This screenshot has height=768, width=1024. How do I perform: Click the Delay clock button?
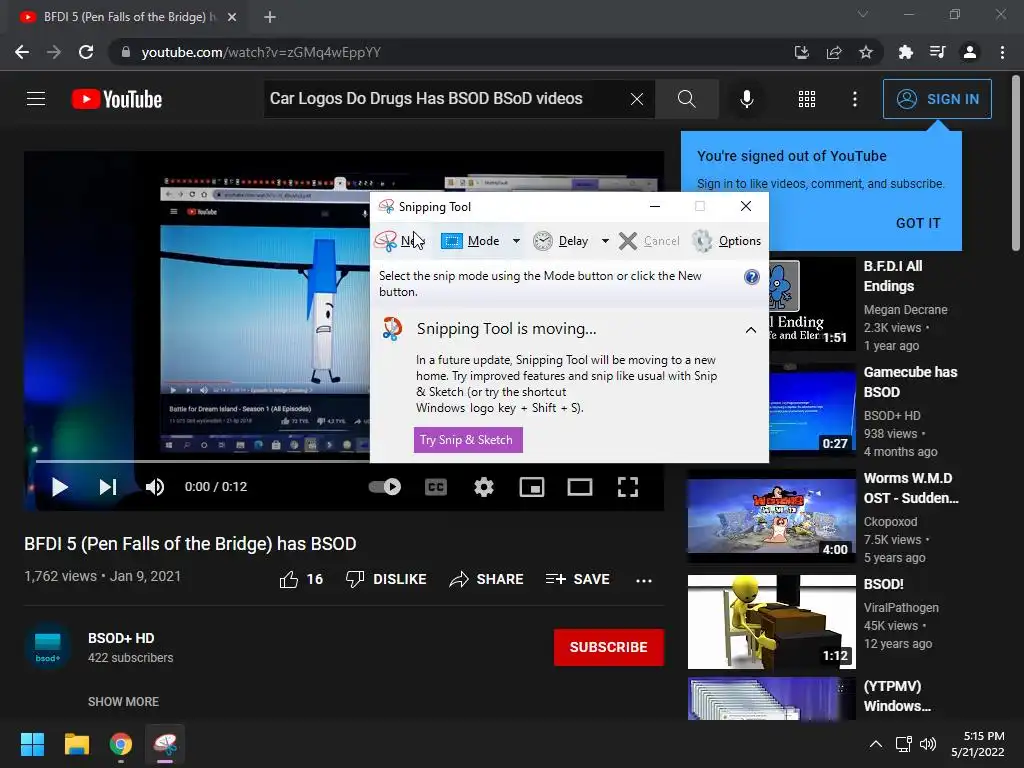560,241
